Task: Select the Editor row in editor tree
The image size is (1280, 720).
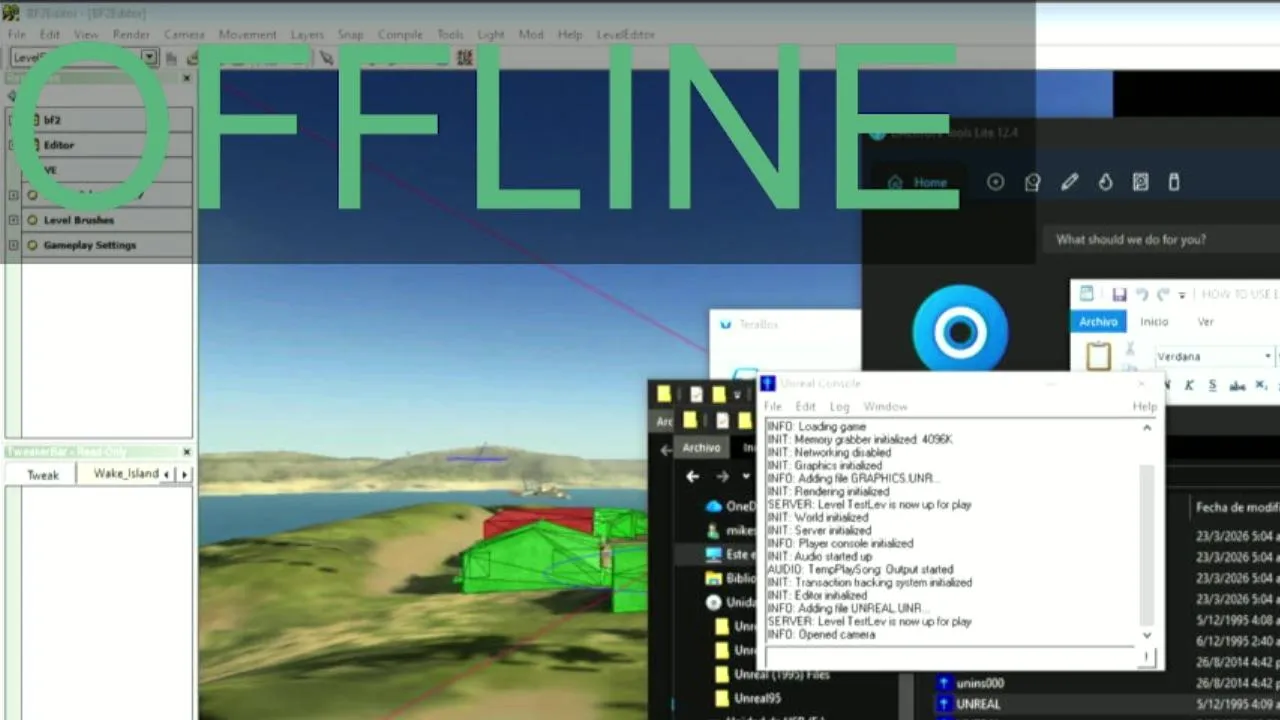Action: tap(108, 145)
